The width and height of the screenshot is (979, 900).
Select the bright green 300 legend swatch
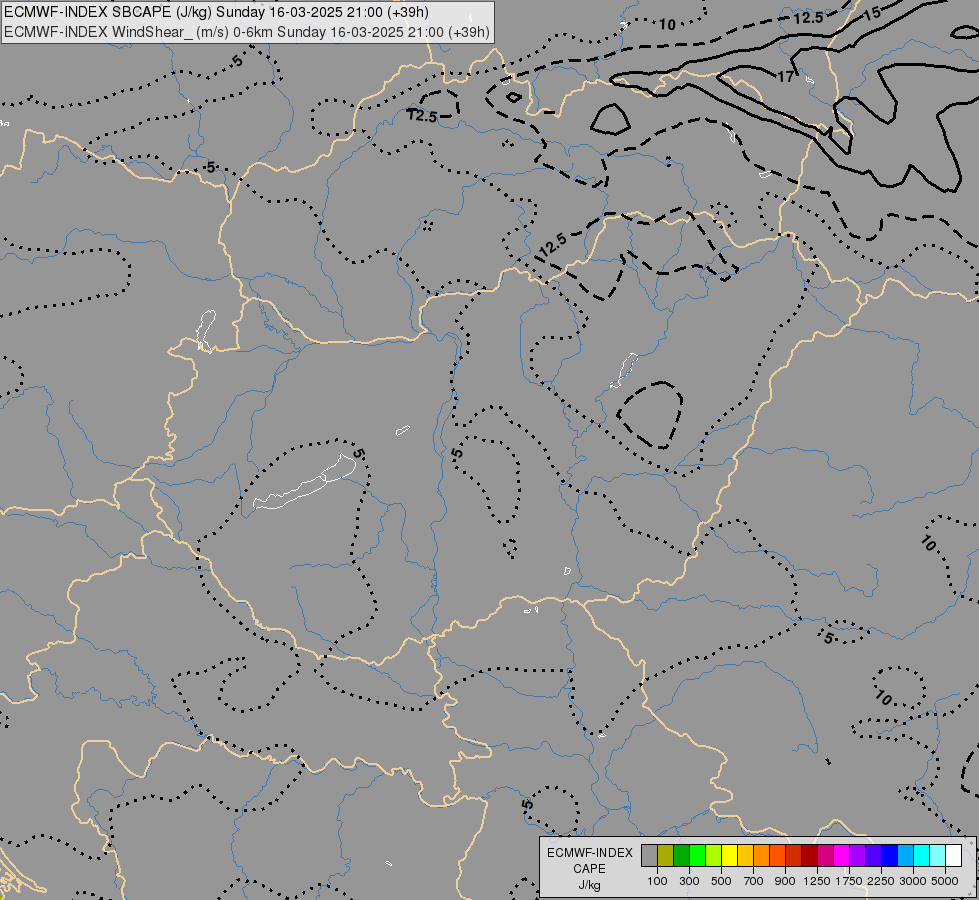[697, 855]
